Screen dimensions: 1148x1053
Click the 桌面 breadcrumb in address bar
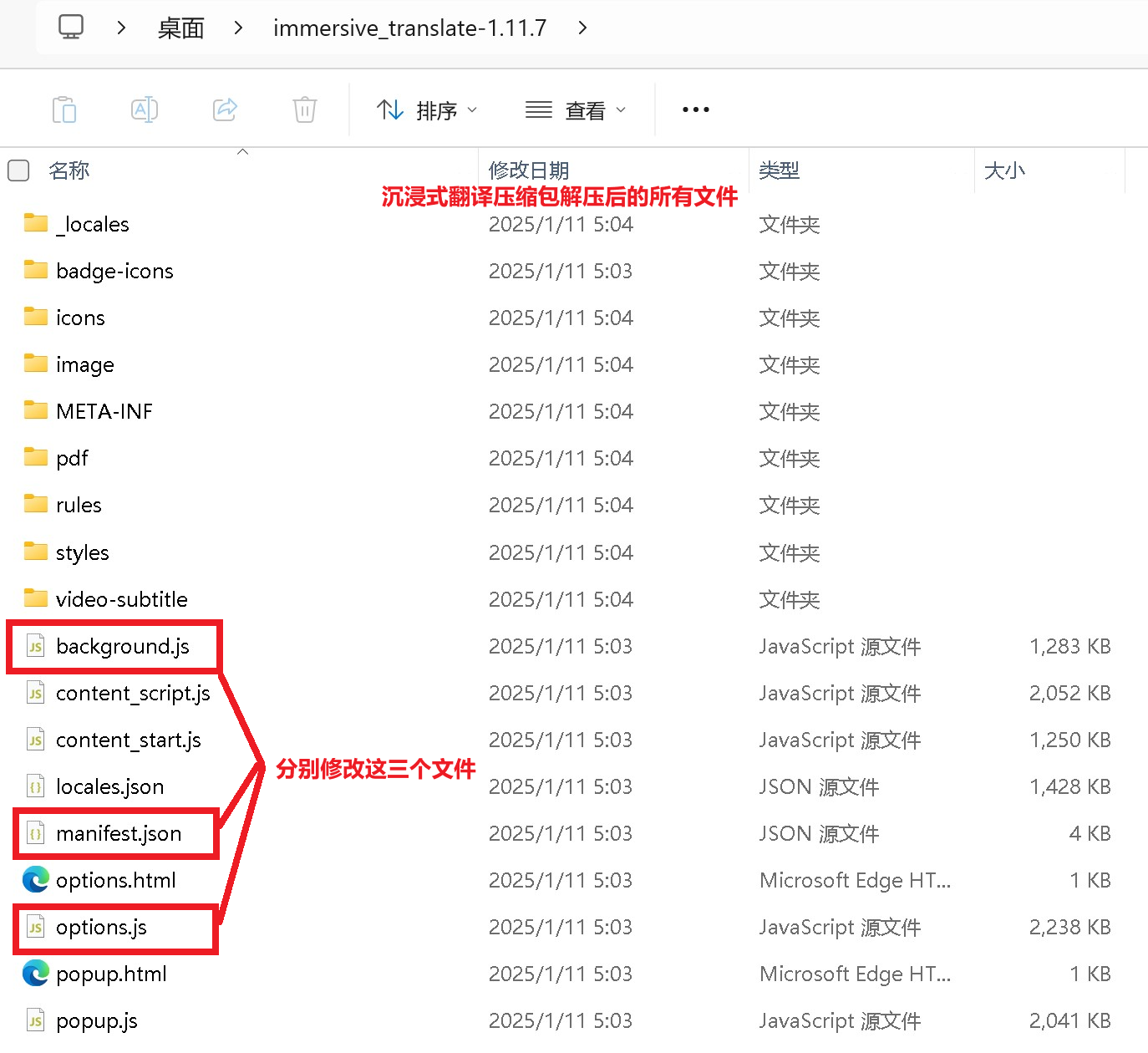[x=181, y=28]
